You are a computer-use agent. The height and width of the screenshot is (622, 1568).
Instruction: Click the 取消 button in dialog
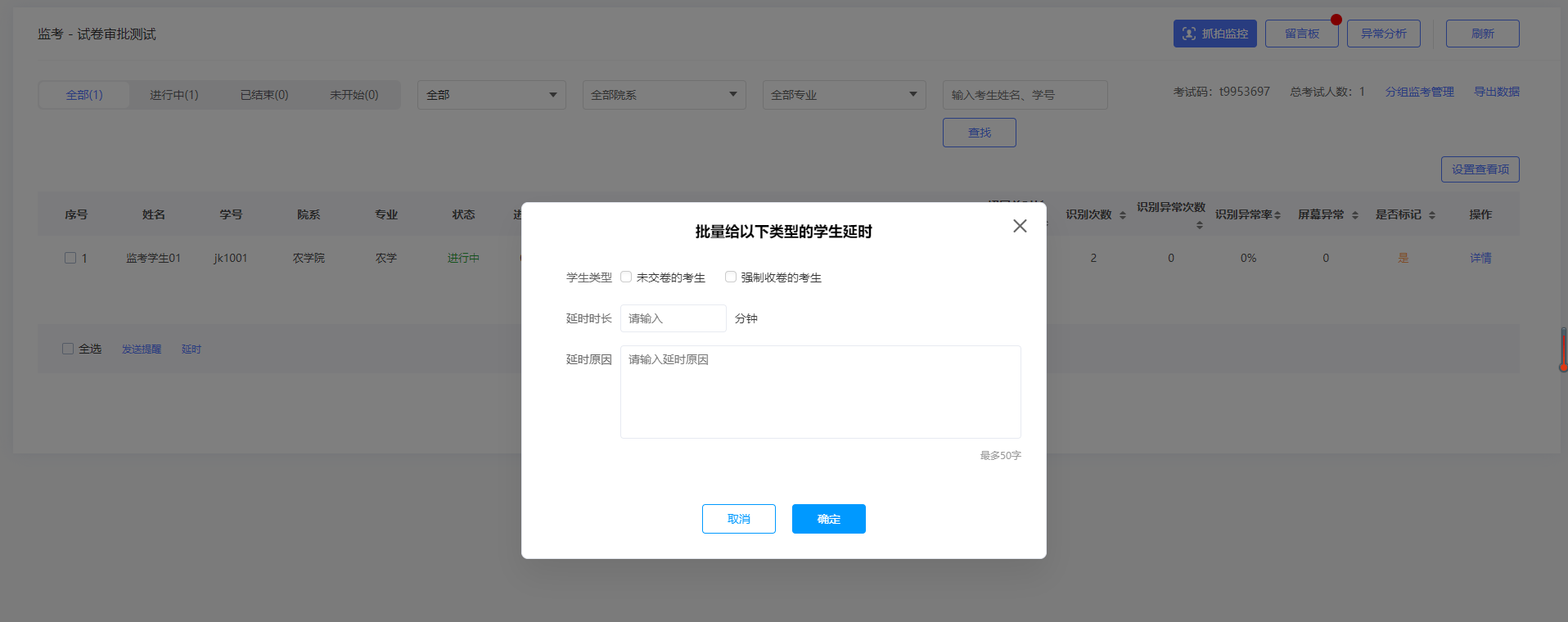[x=739, y=519]
